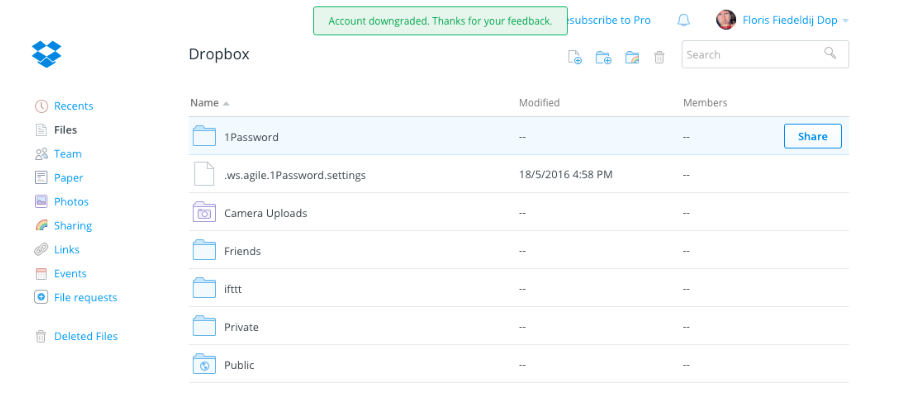Screen dimensions: 907x416
Task: Show deleted files via trash toolbar icon
Action: [659, 58]
